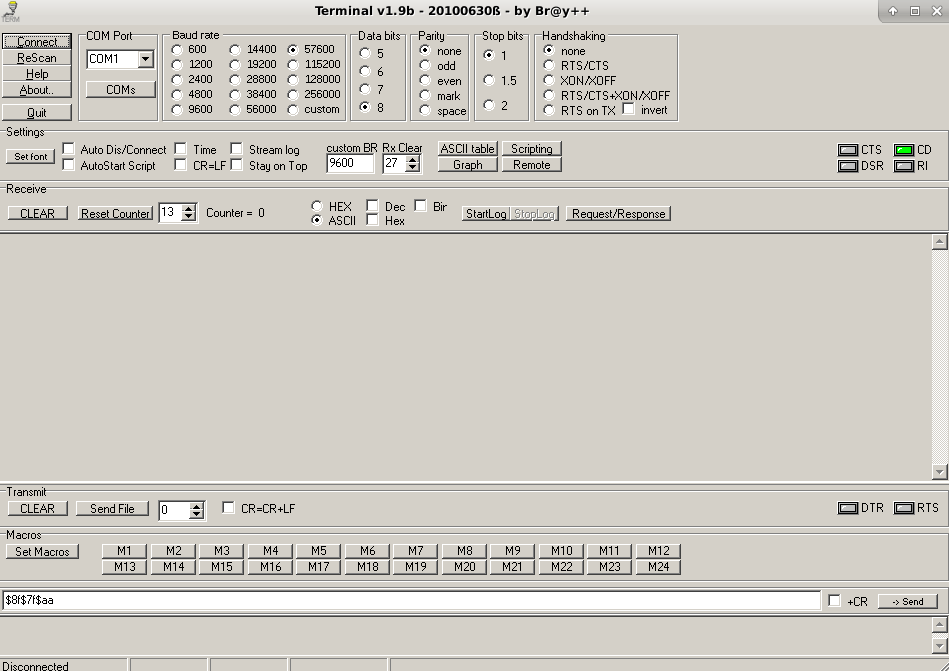The image size is (949, 671).
Task: Open the COM Port dropdown
Action: (145, 60)
